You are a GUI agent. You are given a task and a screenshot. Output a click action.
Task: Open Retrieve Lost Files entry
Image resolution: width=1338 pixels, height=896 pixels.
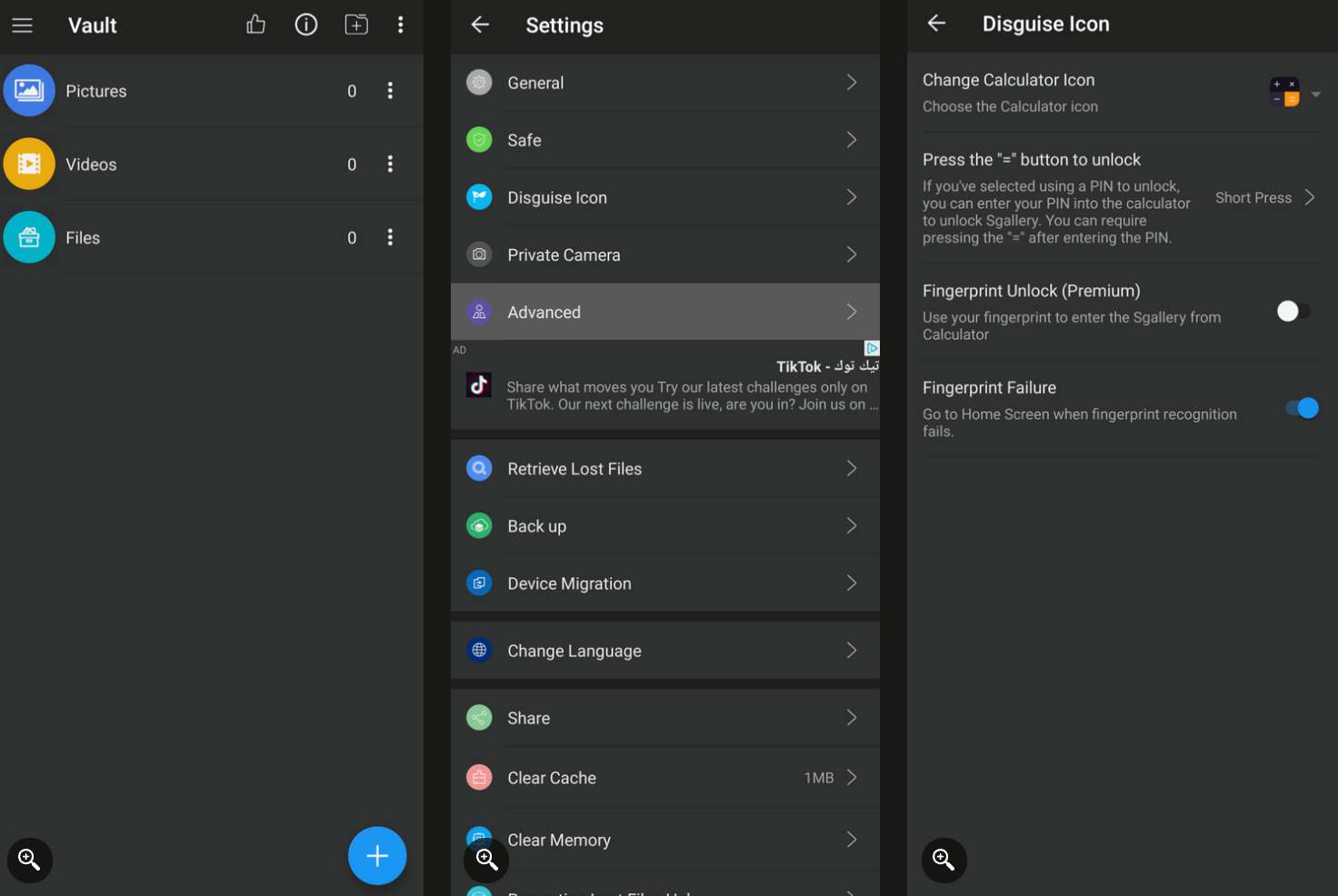pyautogui.click(x=665, y=468)
